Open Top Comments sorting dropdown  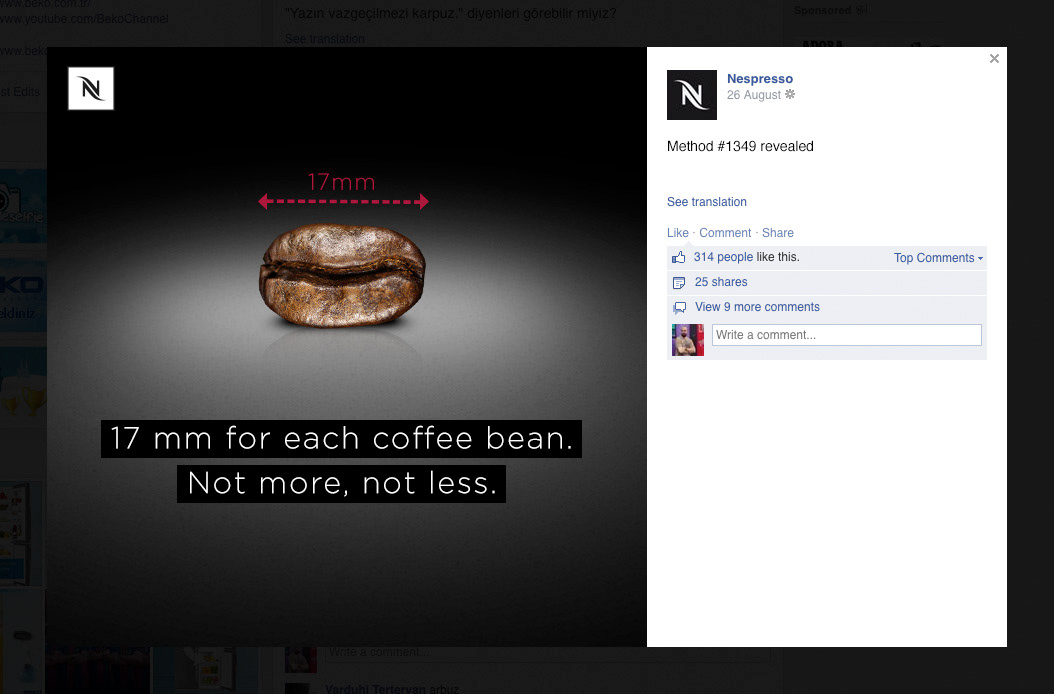[938, 258]
